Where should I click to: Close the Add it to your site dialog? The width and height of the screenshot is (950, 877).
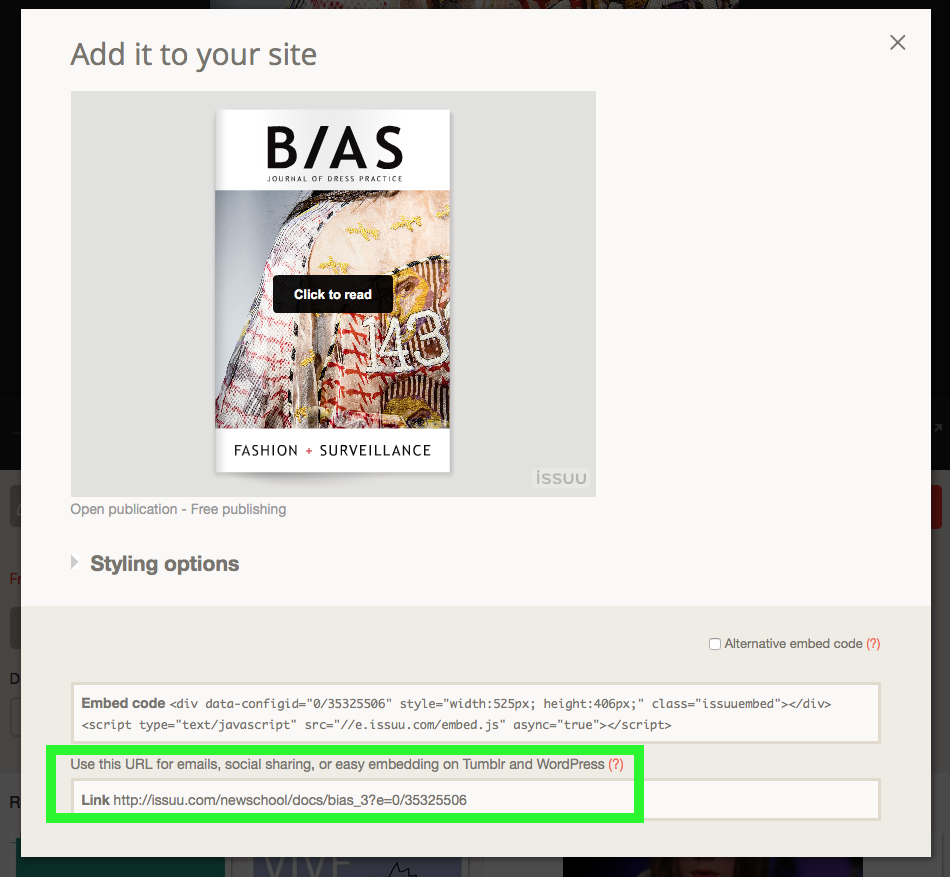click(x=897, y=42)
